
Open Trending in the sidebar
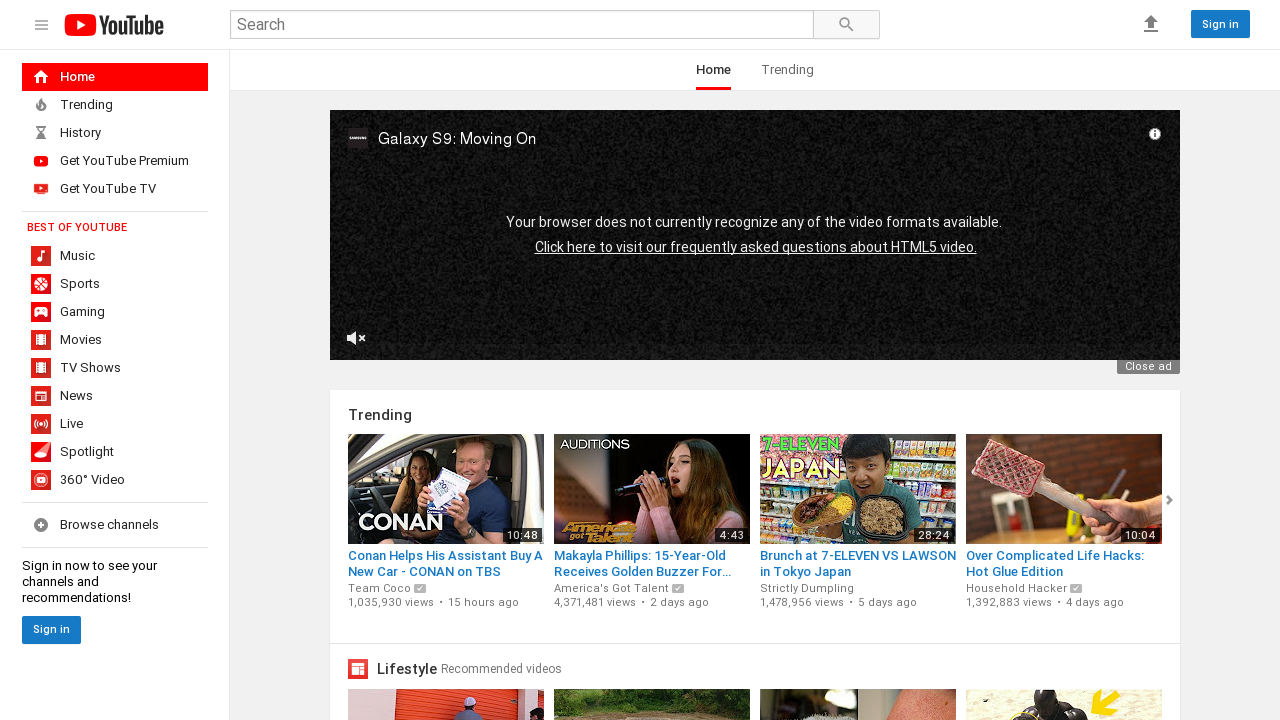115,105
